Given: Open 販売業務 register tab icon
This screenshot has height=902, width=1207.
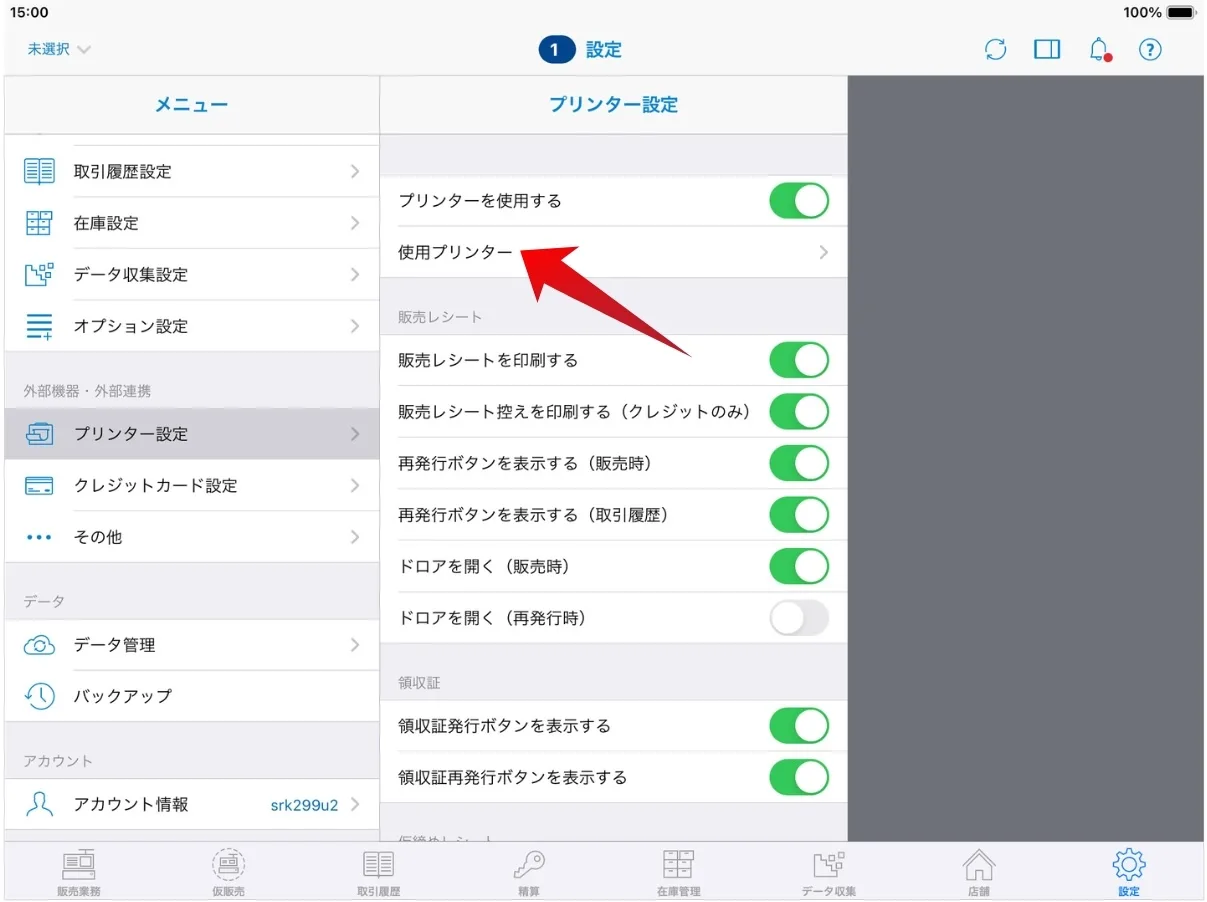Looking at the screenshot, I should (78, 866).
